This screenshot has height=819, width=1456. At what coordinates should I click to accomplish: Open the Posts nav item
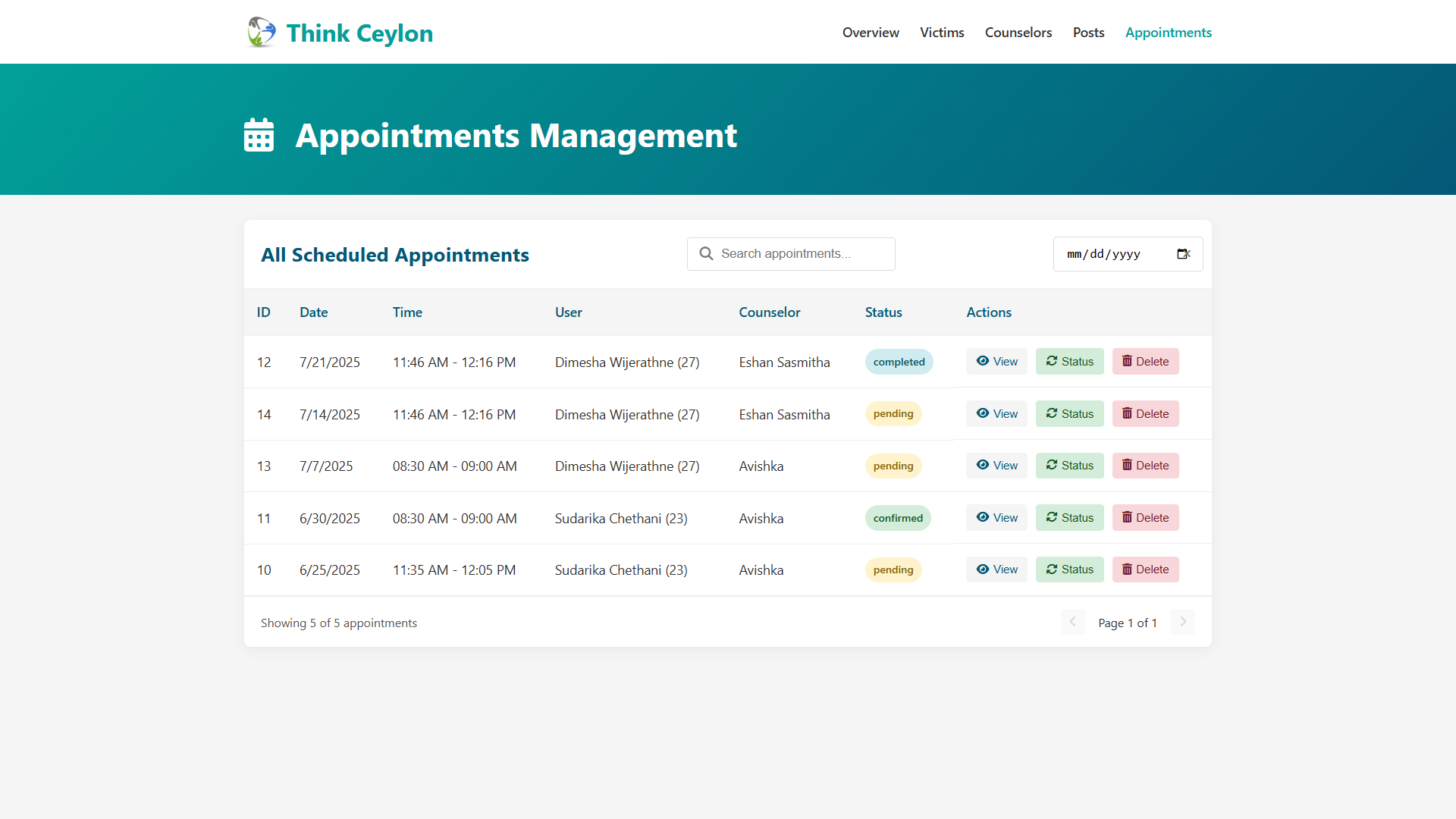pyautogui.click(x=1088, y=33)
